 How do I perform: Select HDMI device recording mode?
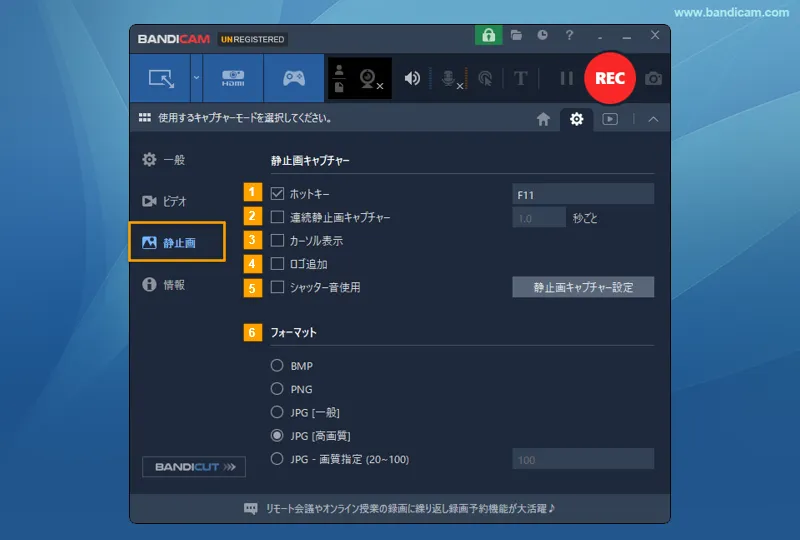[233, 79]
